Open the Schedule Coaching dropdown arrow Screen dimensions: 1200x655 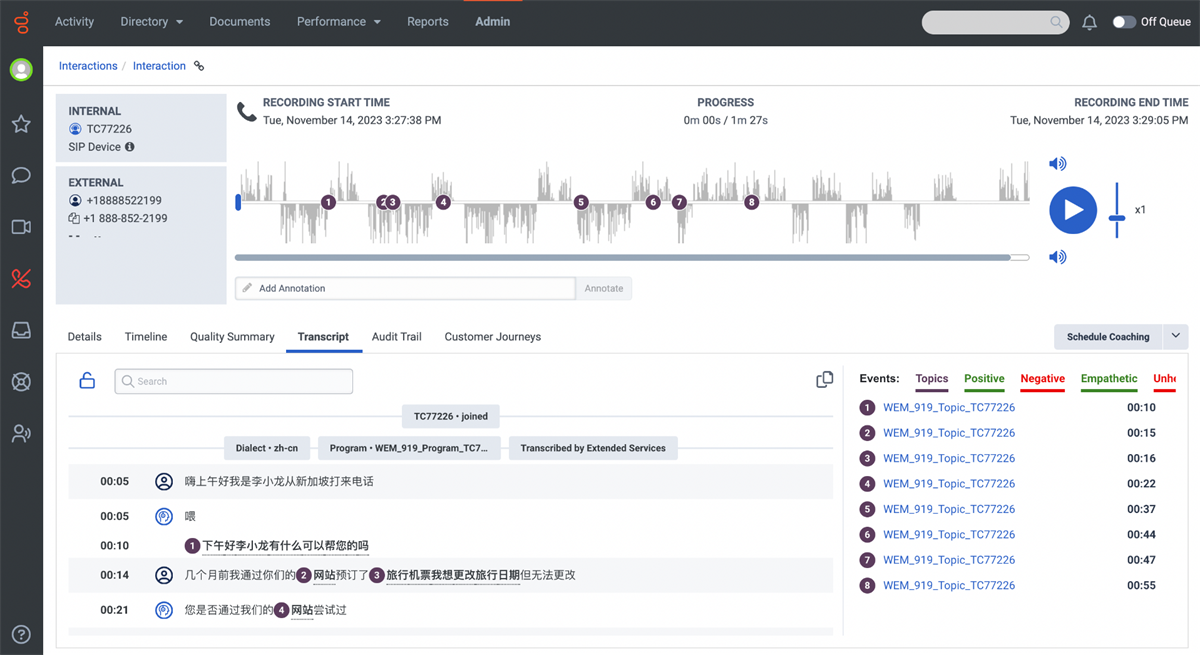pyautogui.click(x=1176, y=336)
